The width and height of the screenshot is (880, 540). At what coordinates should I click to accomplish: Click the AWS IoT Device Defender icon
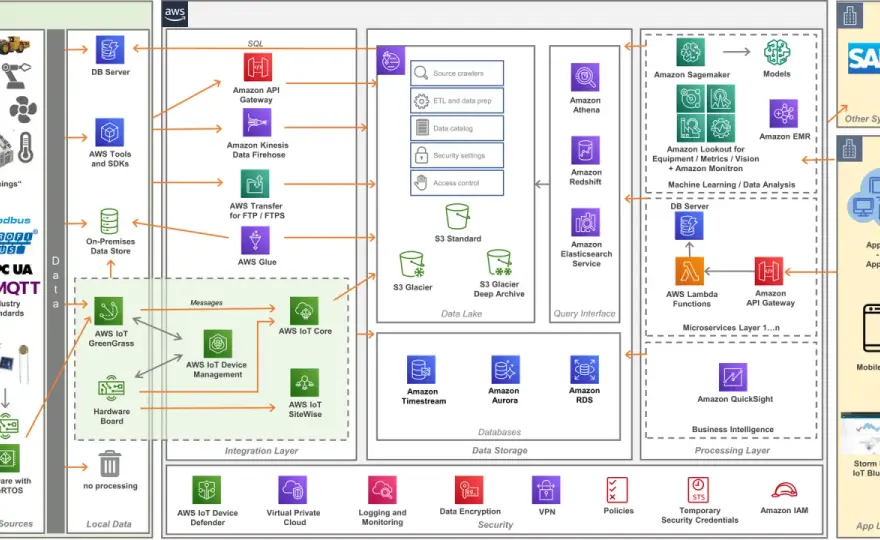[x=207, y=490]
